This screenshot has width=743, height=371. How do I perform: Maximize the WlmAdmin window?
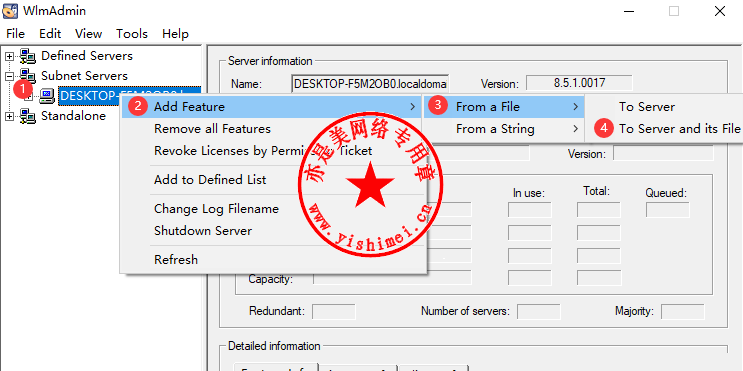[x=674, y=11]
